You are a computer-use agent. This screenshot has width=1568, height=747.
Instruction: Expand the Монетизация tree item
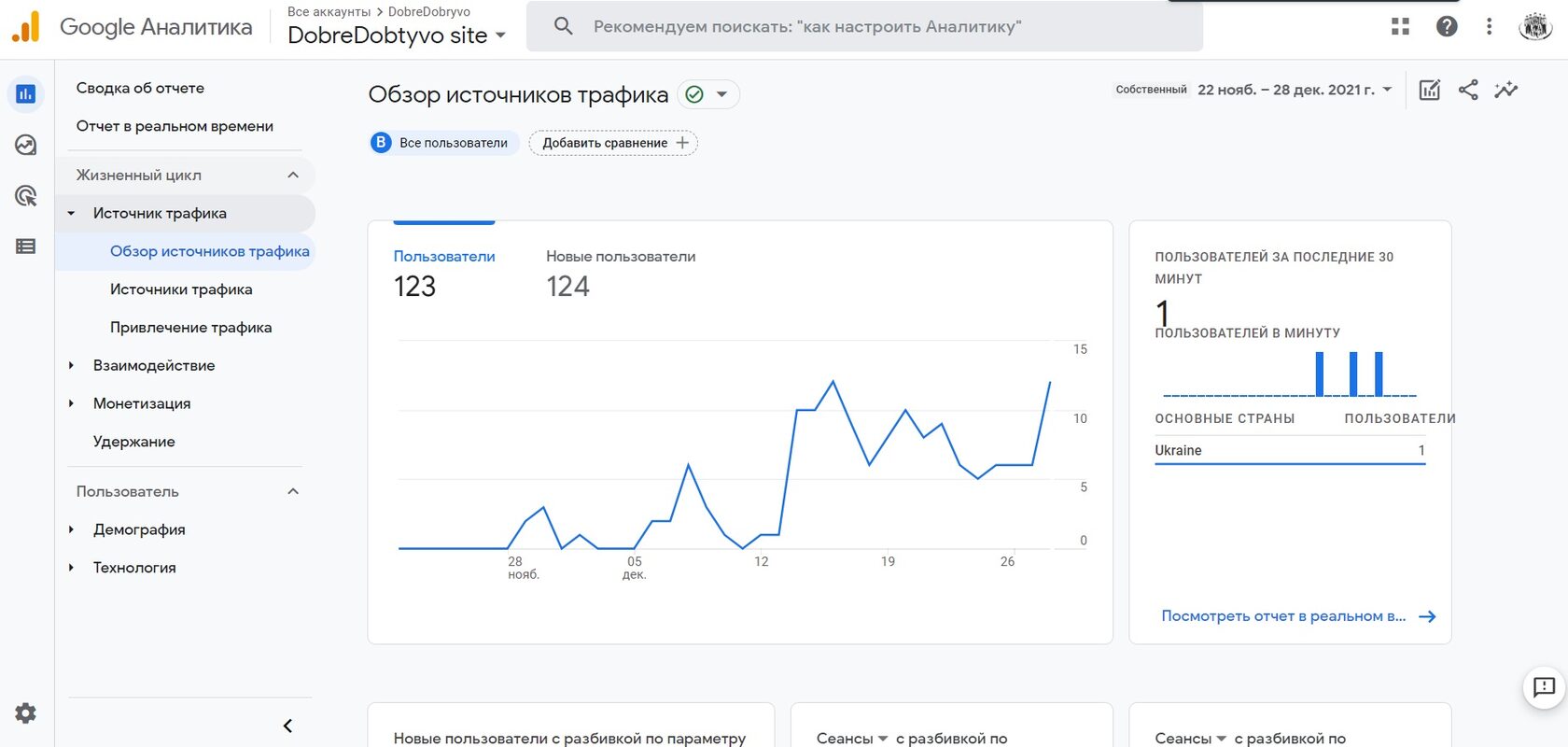[71, 403]
